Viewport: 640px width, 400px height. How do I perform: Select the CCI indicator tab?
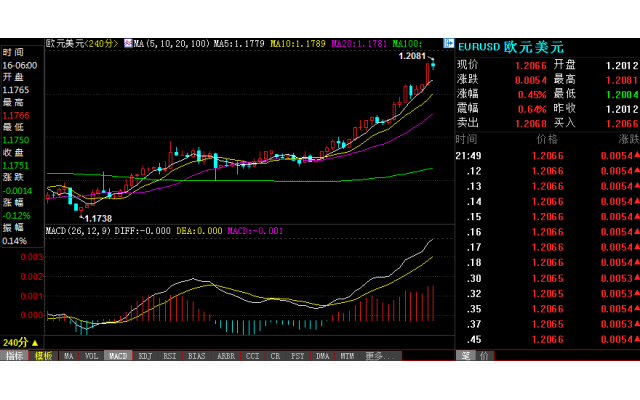point(252,355)
